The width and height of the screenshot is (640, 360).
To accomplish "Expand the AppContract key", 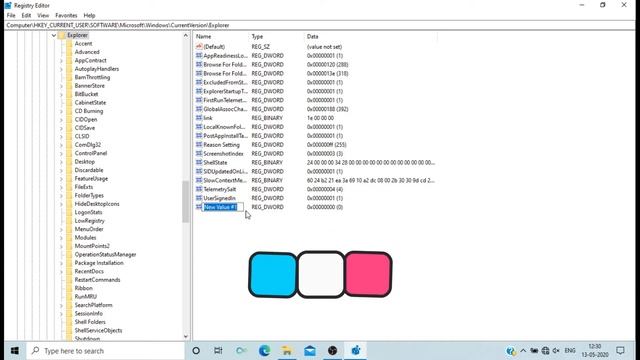I will pyautogui.click(x=61, y=60).
